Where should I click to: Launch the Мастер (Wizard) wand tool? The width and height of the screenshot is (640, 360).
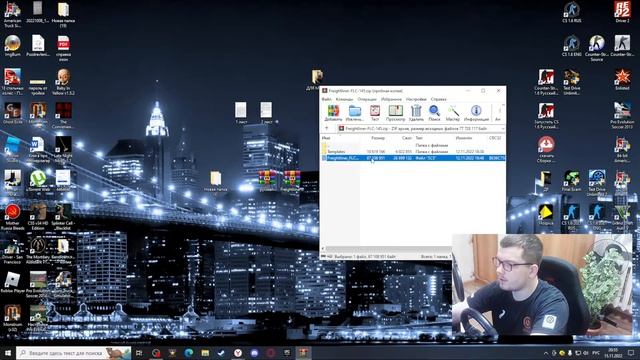tap(453, 113)
